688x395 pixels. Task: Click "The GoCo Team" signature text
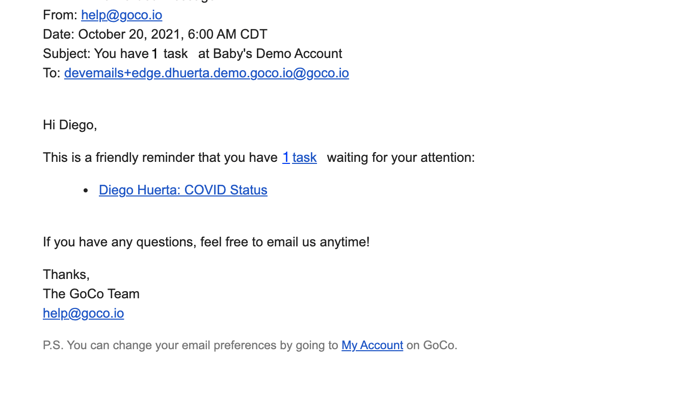click(91, 294)
